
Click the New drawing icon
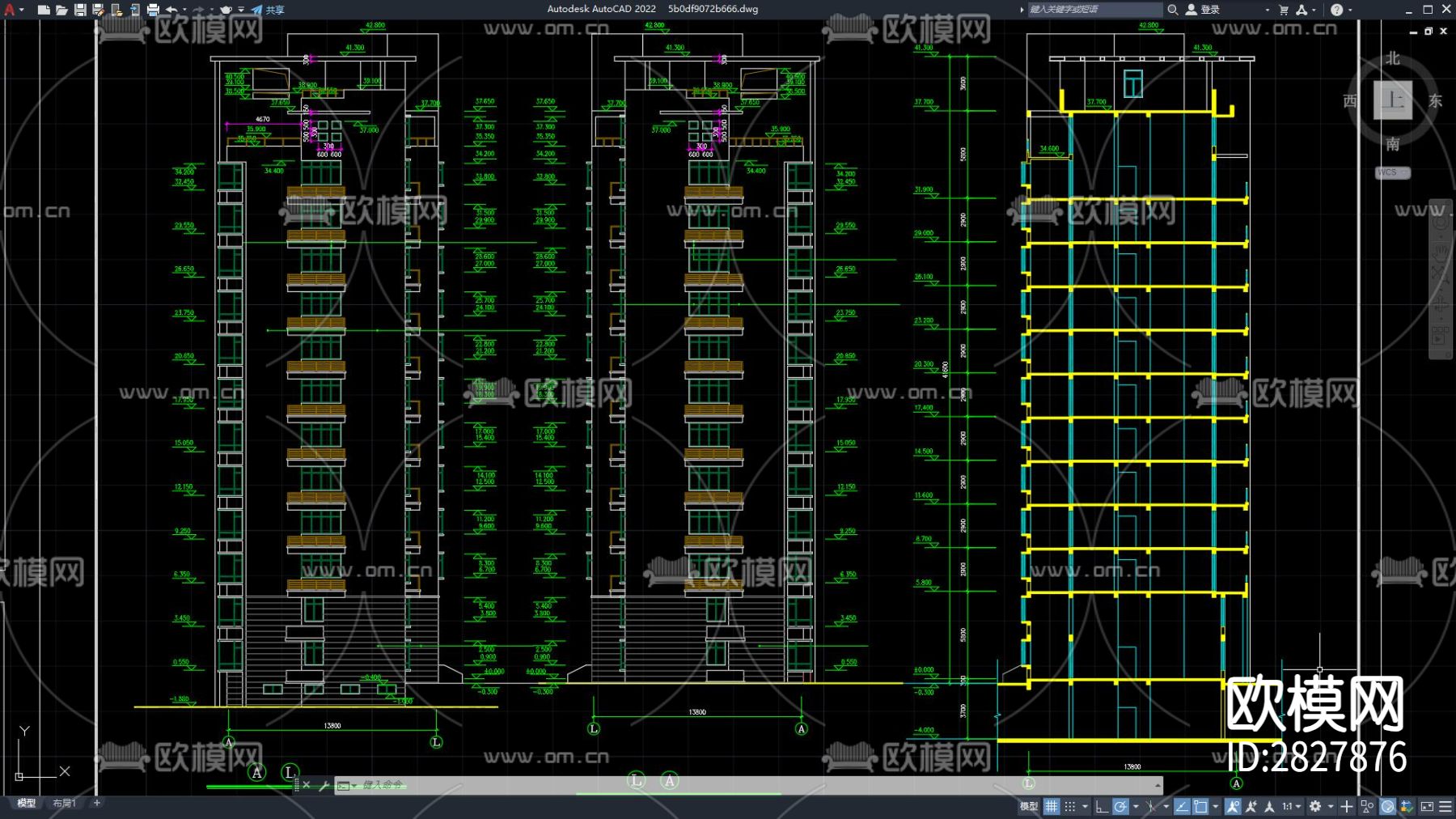[44, 10]
